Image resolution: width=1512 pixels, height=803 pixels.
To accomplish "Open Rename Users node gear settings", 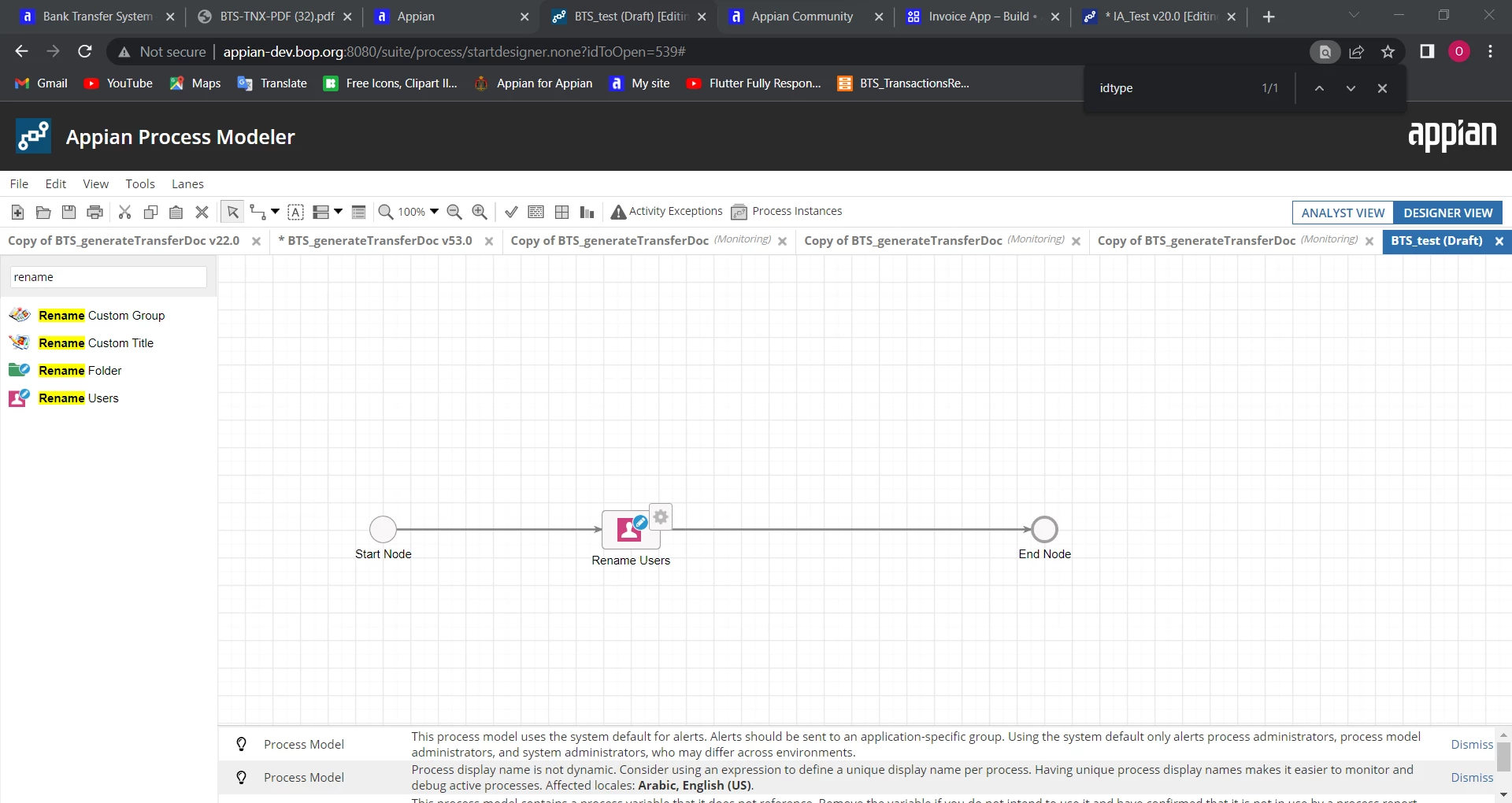I will pos(661,516).
